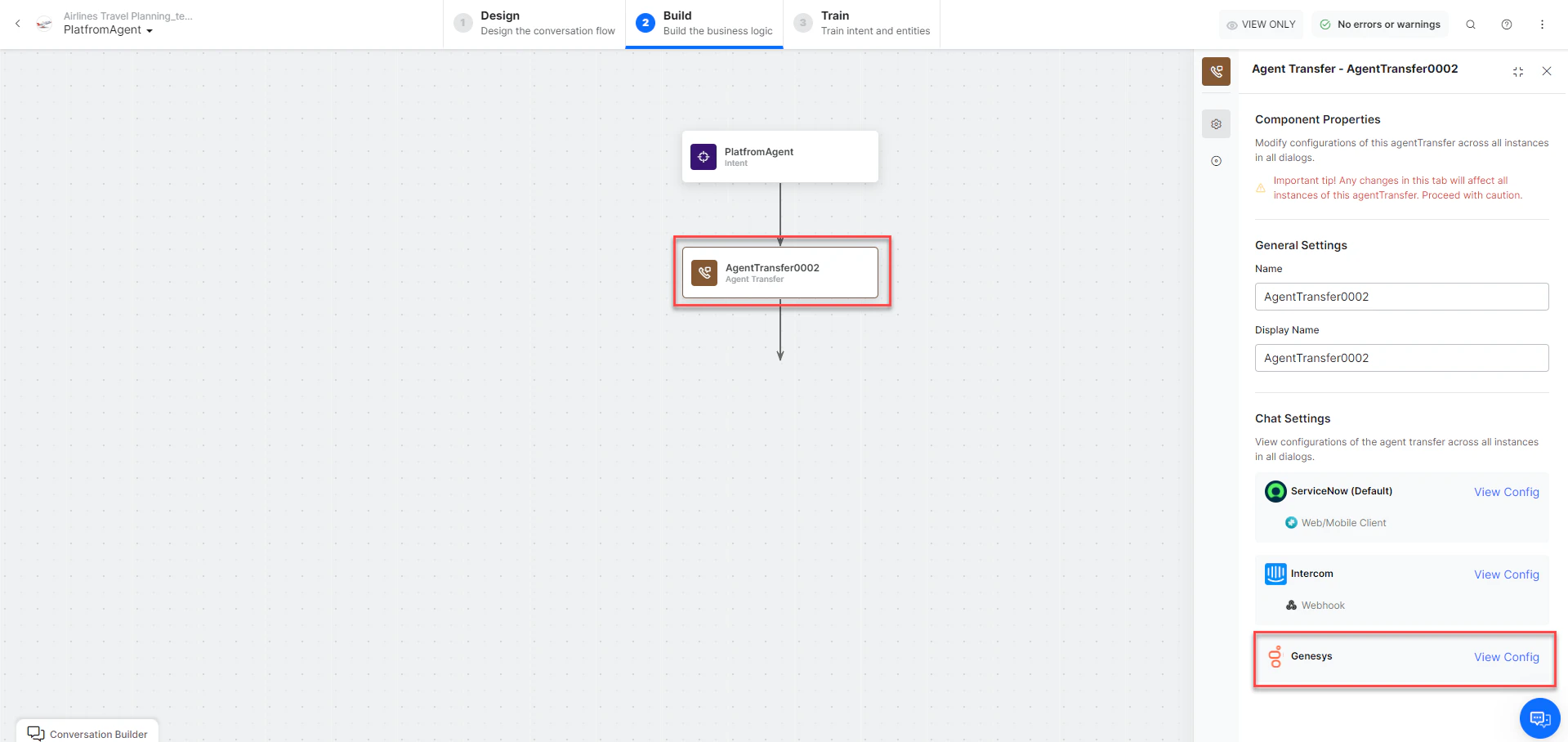Click the history clock icon in the panel sidebar
Screen dimensions: 1568x742
point(1216,161)
